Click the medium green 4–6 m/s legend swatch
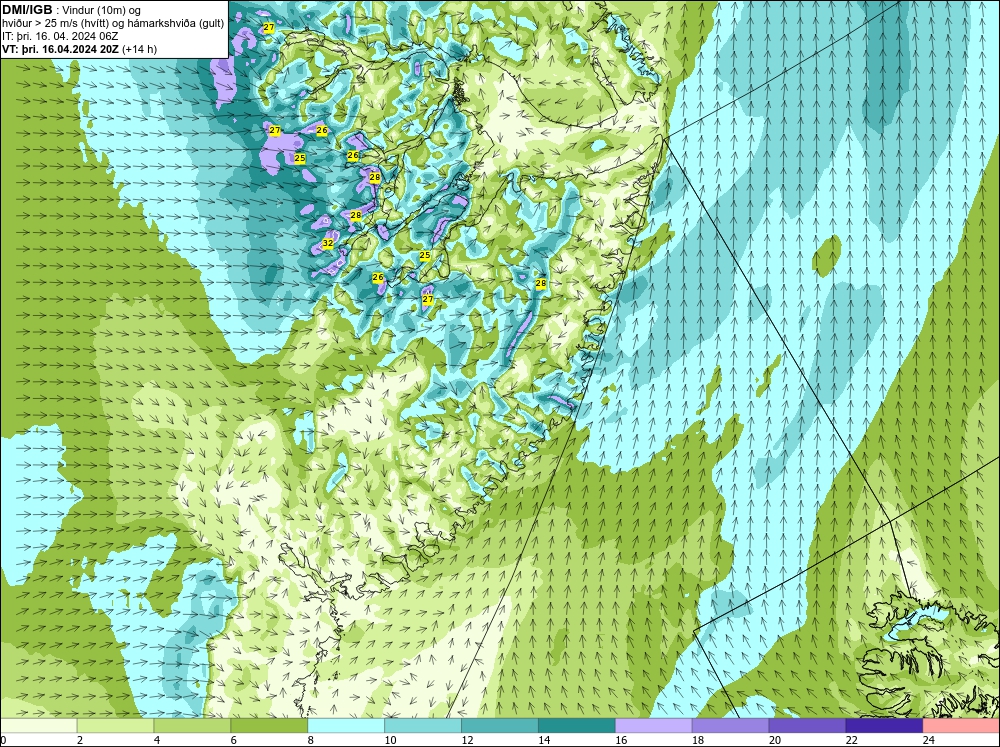The image size is (1000, 747). 192,726
